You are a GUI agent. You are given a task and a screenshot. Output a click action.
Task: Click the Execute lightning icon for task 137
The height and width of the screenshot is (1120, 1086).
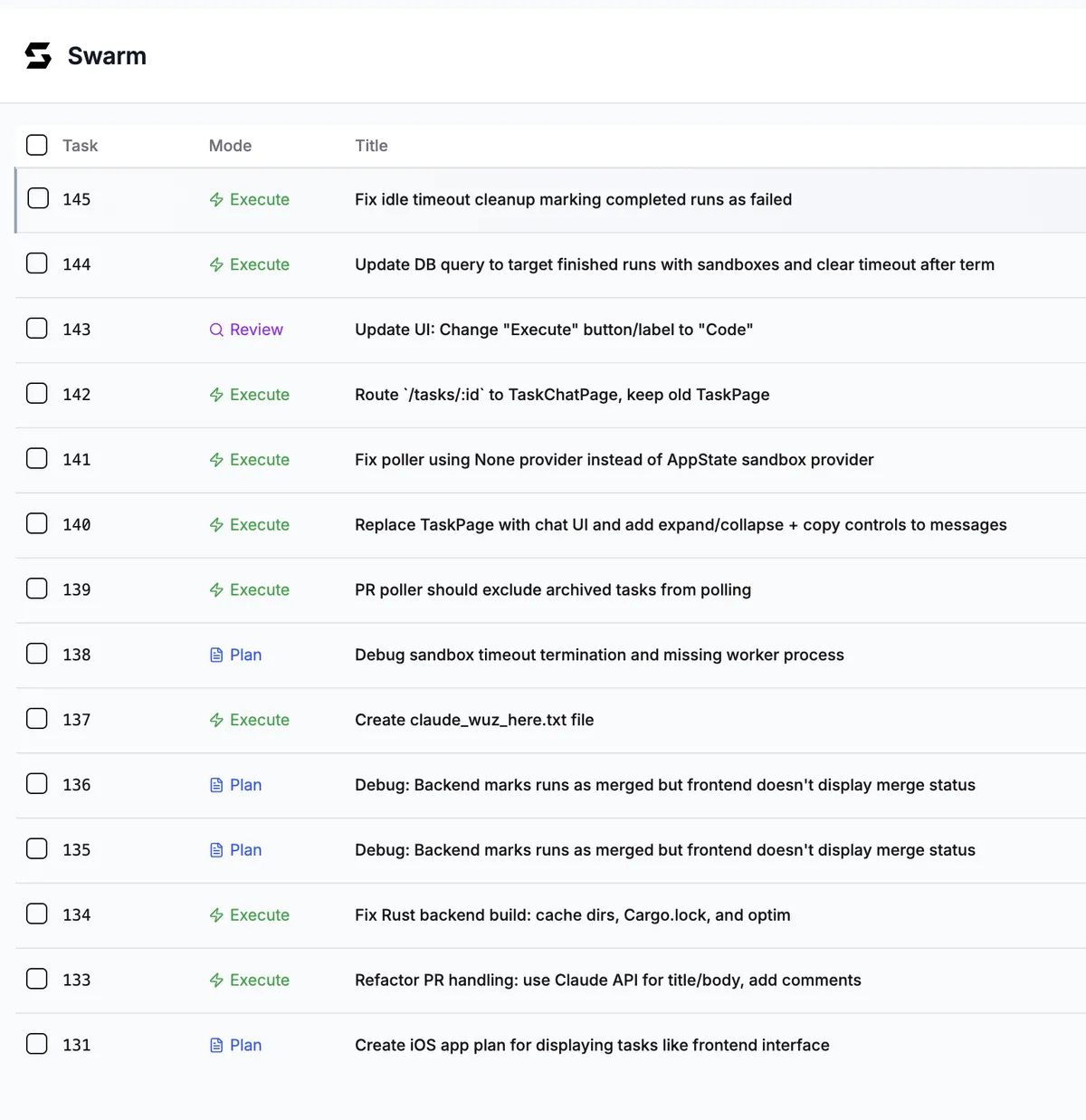click(x=216, y=721)
